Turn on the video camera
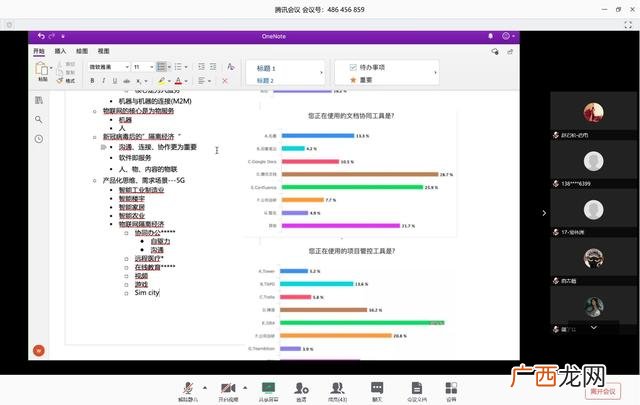This screenshot has width=640, height=405. (228, 392)
